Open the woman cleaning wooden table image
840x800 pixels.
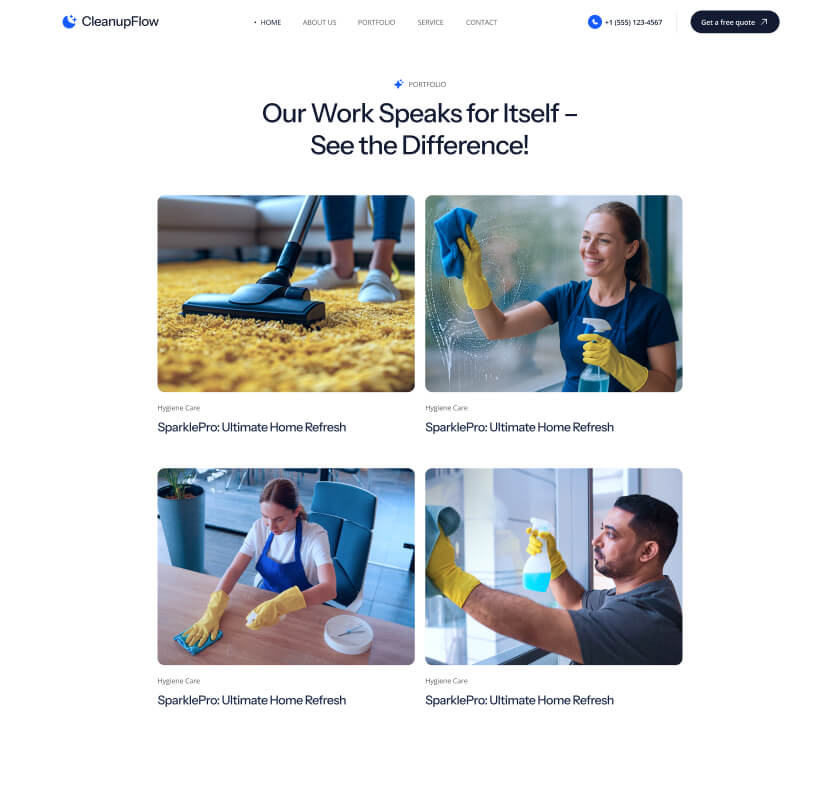pyautogui.click(x=286, y=566)
